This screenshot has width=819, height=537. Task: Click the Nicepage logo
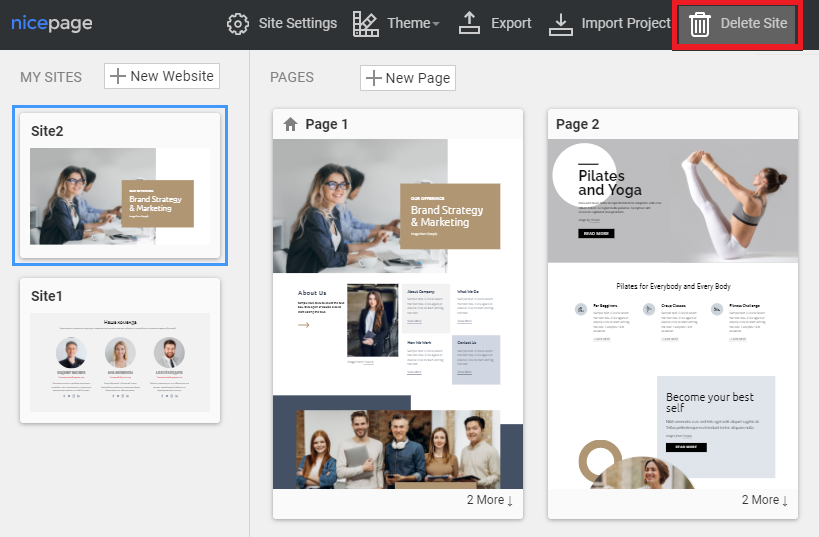pyautogui.click(x=52, y=24)
